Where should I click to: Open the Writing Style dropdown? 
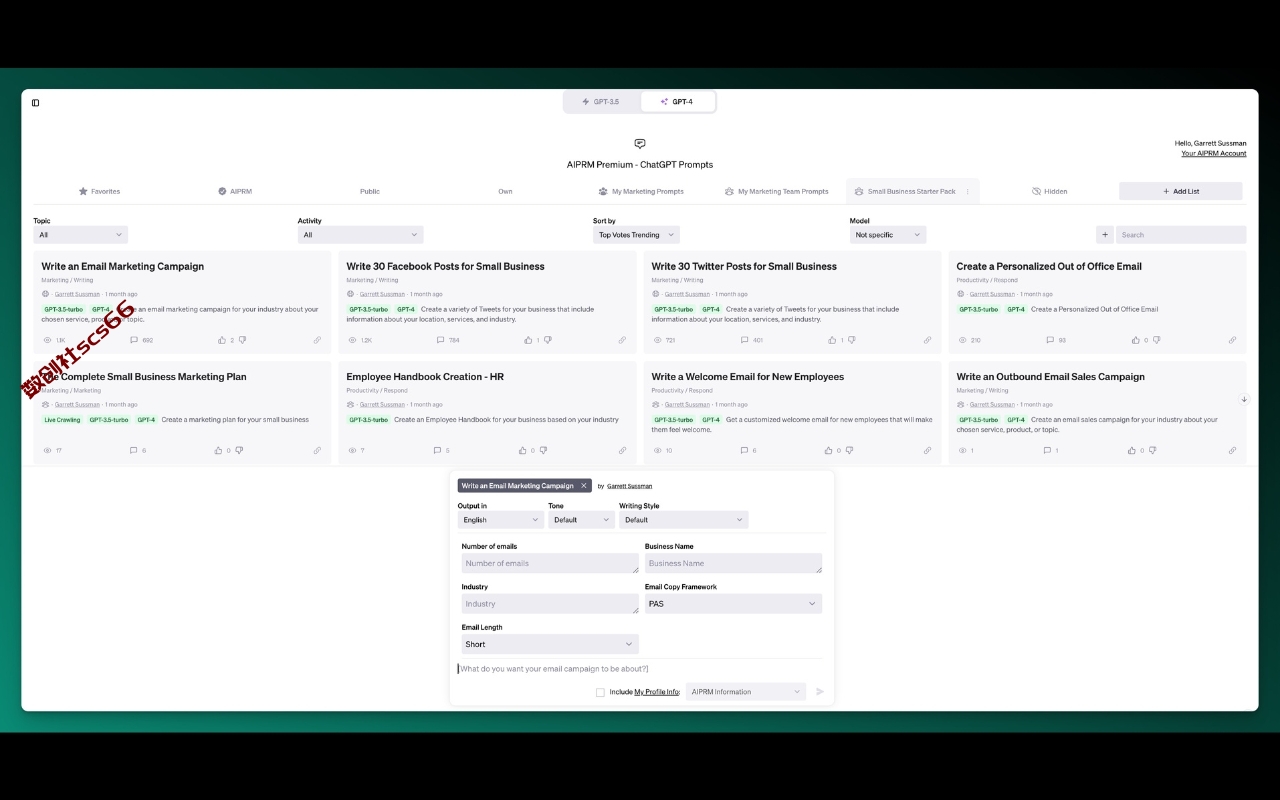[x=684, y=520]
